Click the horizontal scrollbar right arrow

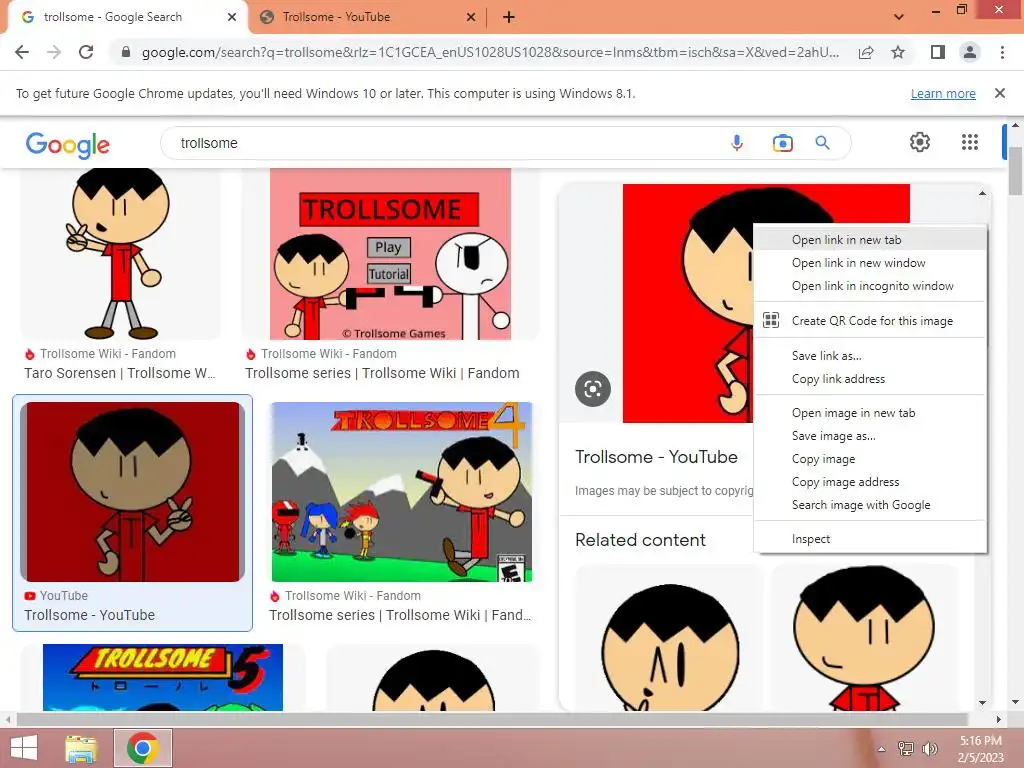point(998,719)
